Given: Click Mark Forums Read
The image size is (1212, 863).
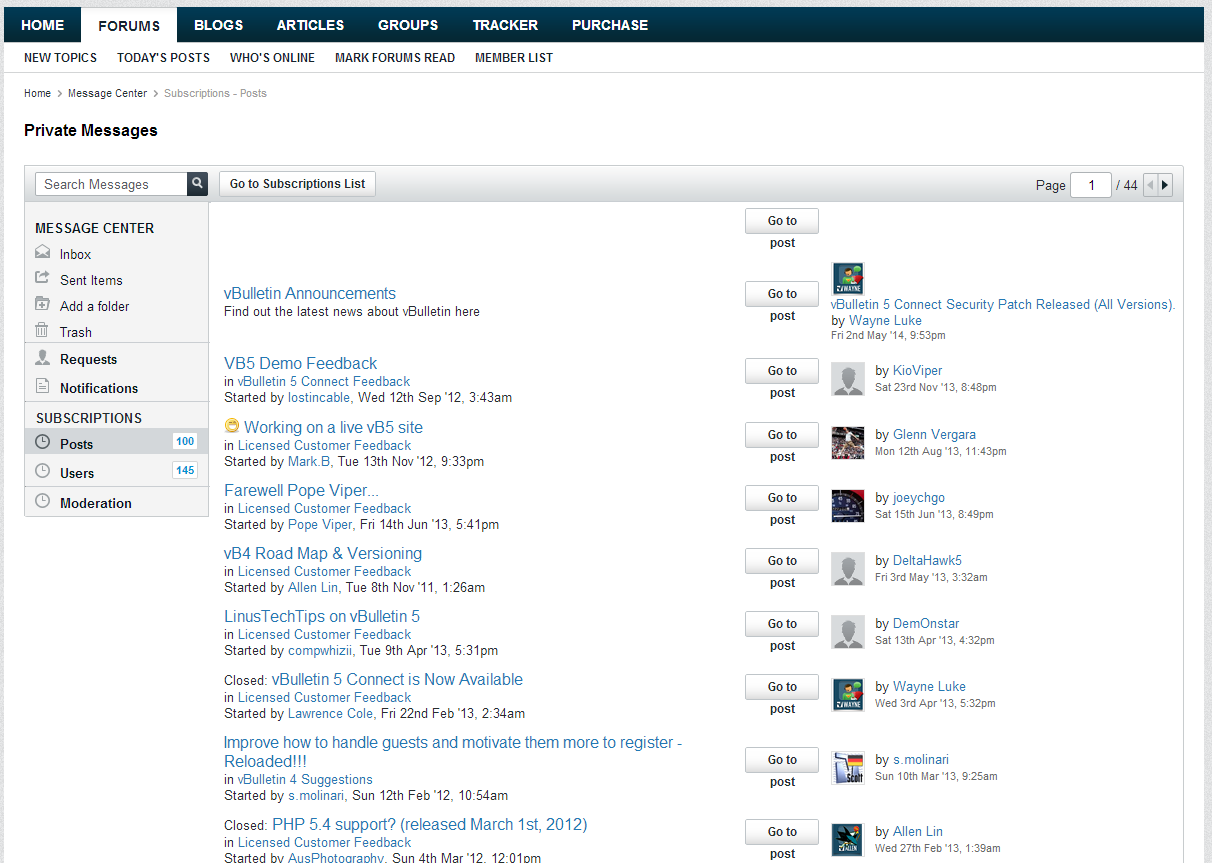Looking at the screenshot, I should [x=395, y=58].
